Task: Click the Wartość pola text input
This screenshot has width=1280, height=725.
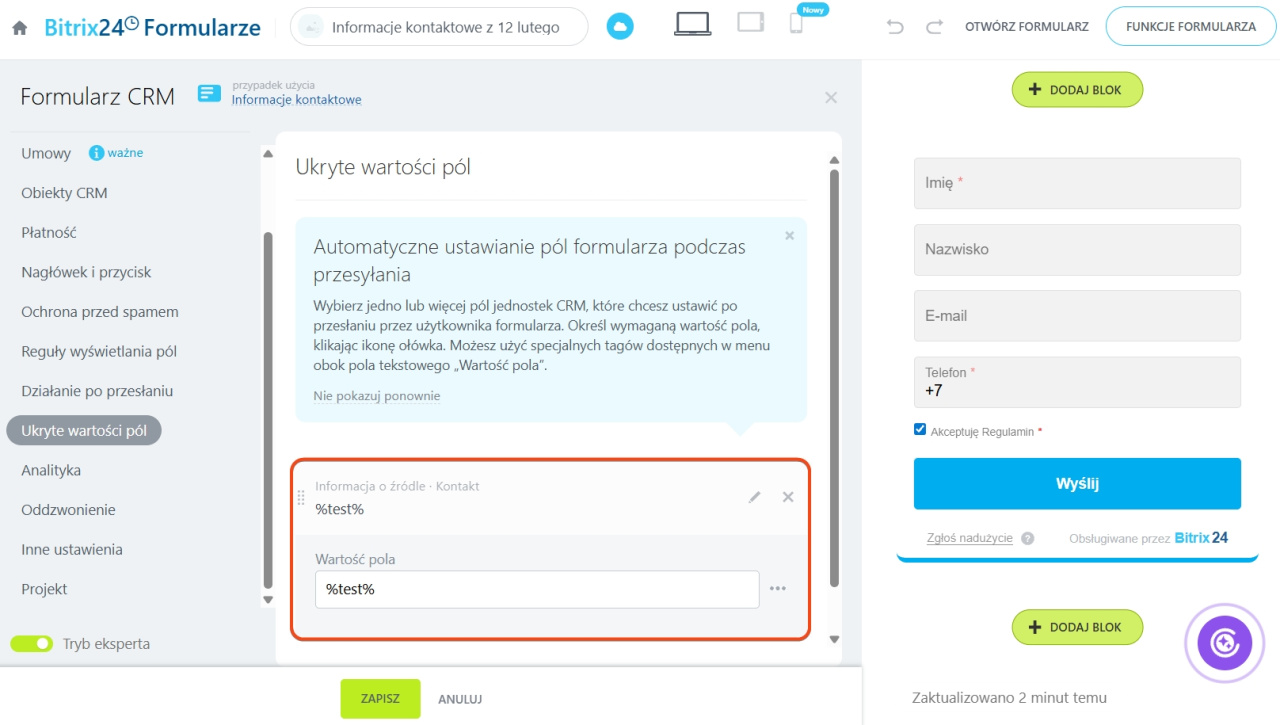Action: tap(537, 589)
